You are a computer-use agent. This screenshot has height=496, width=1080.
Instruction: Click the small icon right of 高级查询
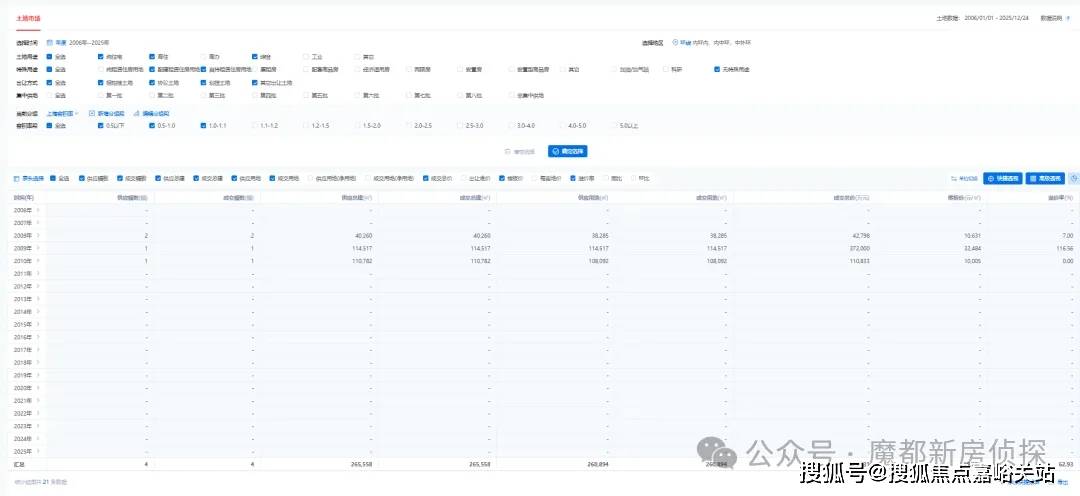[x=1073, y=178]
